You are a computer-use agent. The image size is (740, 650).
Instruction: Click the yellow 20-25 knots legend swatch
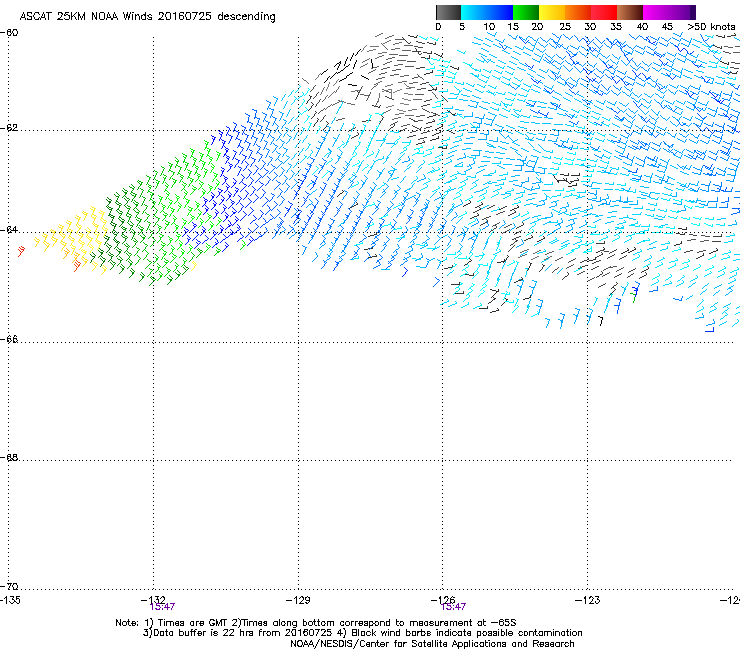[x=552, y=12]
